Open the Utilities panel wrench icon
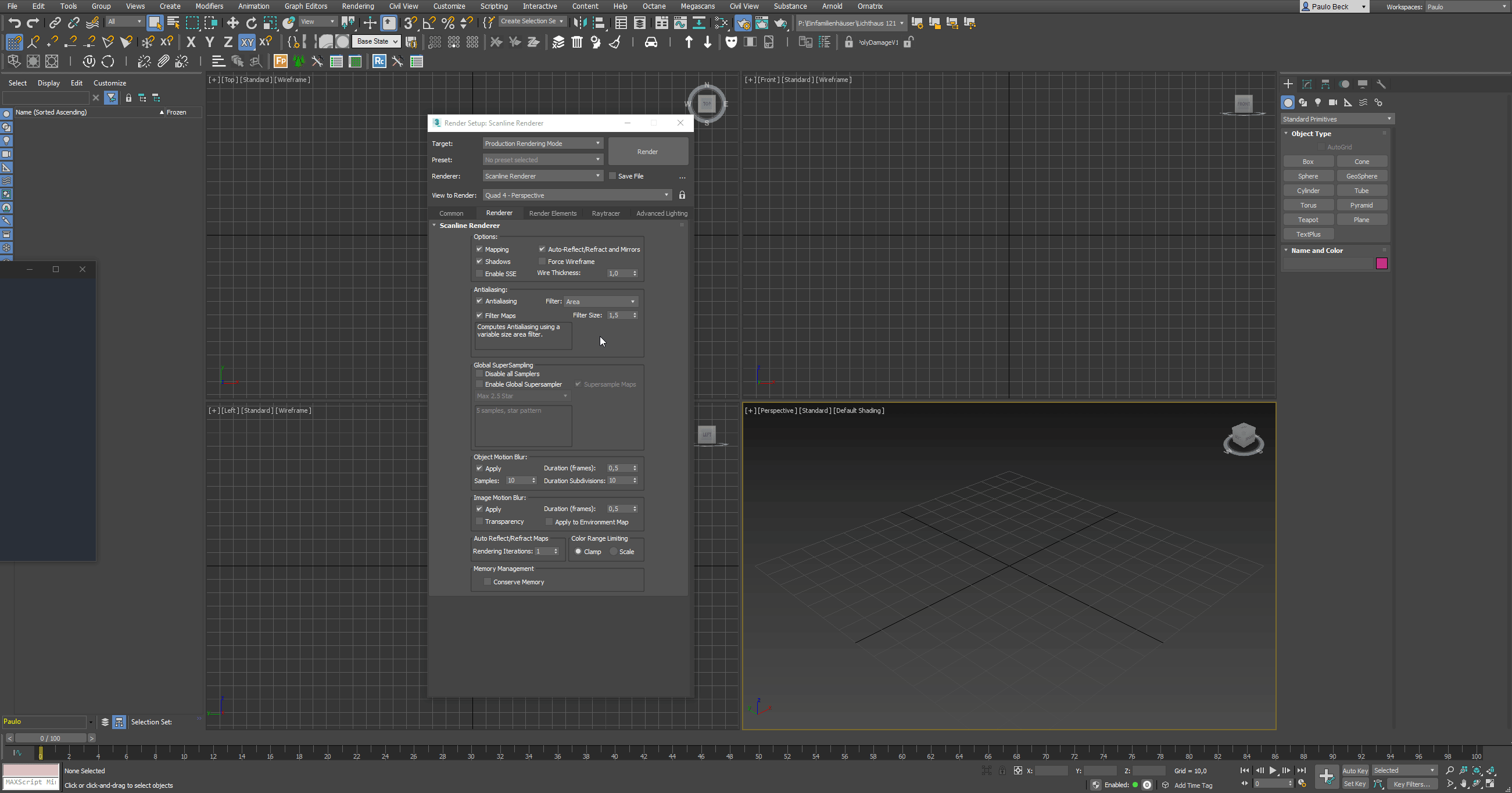 pos(1381,84)
